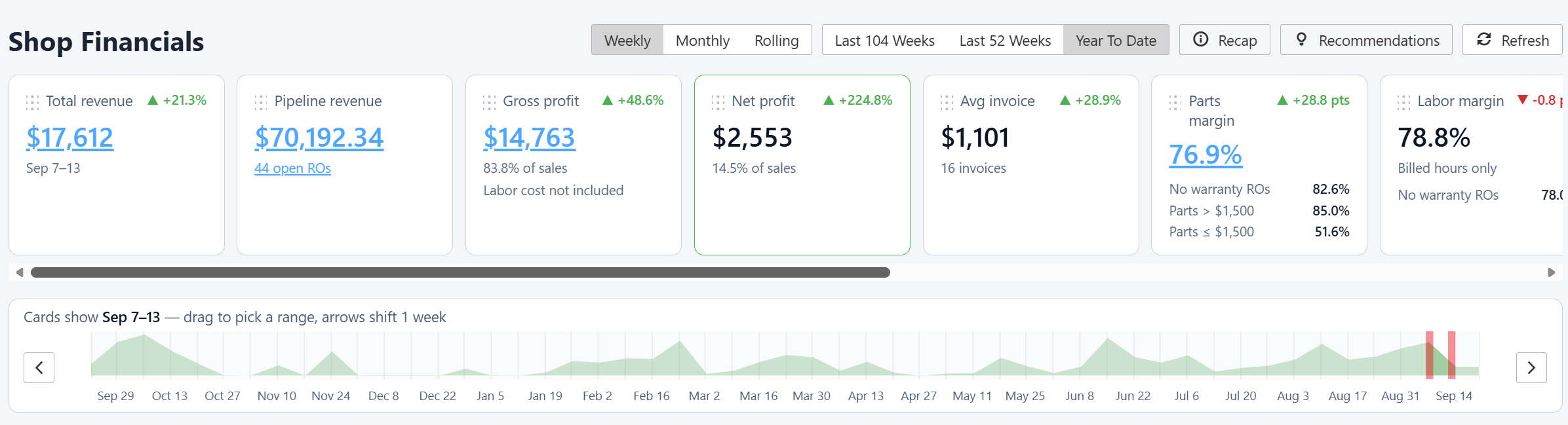
Task: Click the $1,101 avg invoice value
Action: (x=975, y=138)
